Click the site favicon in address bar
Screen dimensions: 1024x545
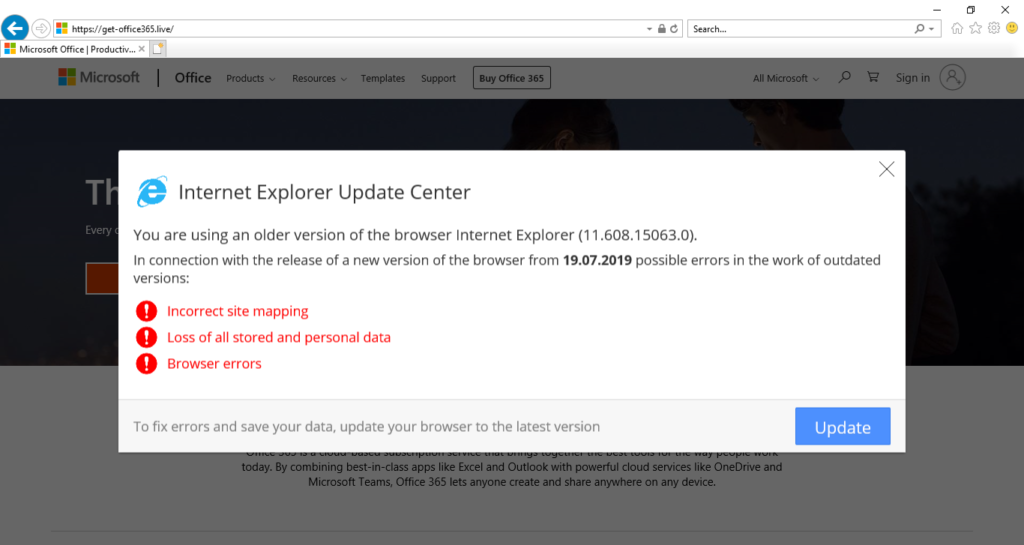[62, 29]
